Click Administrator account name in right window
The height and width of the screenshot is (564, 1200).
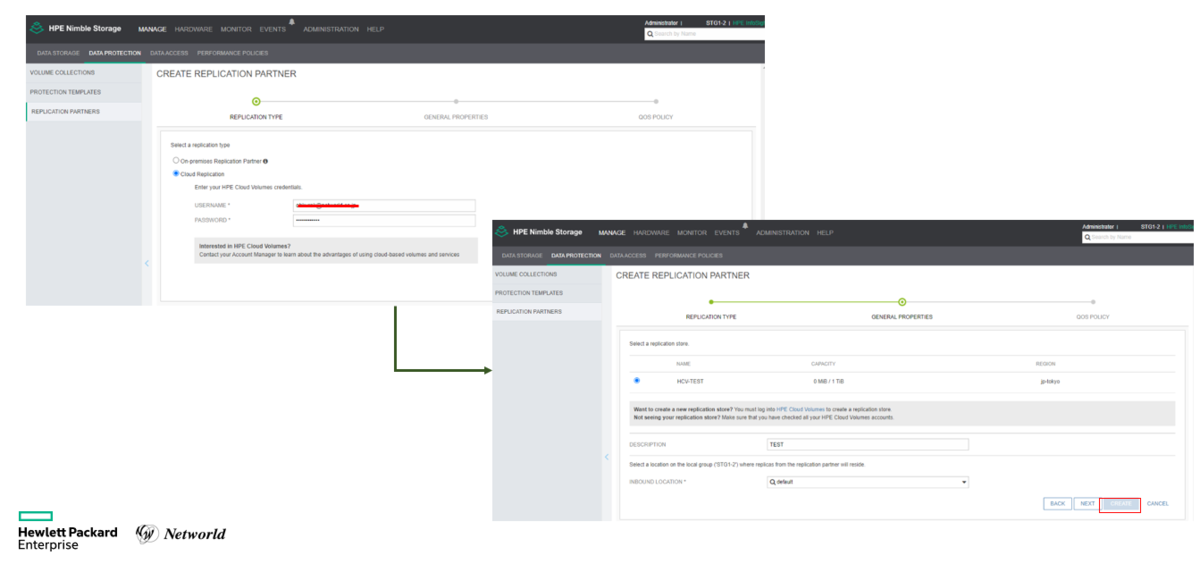pos(1098,226)
